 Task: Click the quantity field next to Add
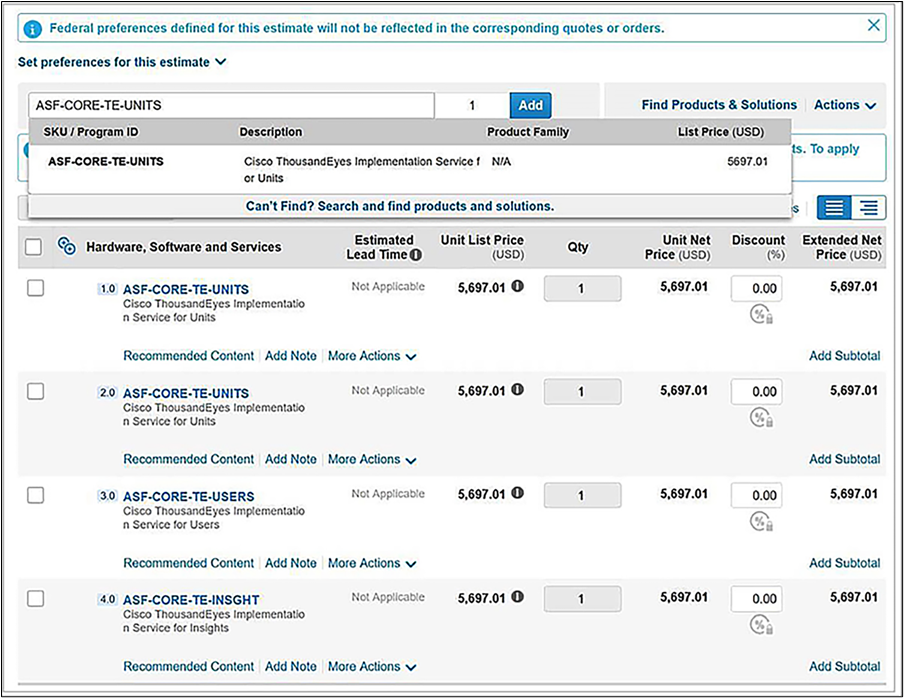tap(472, 105)
